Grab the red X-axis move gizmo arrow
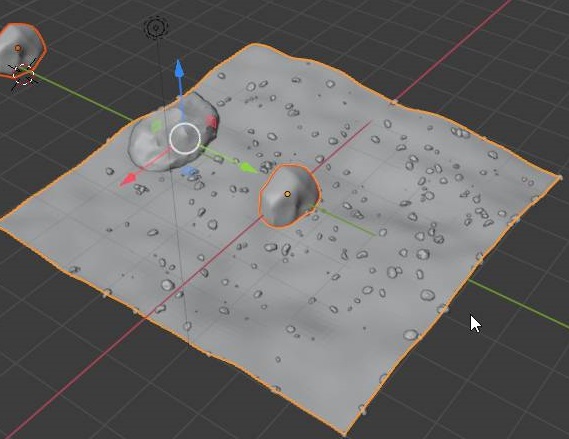 tap(128, 179)
